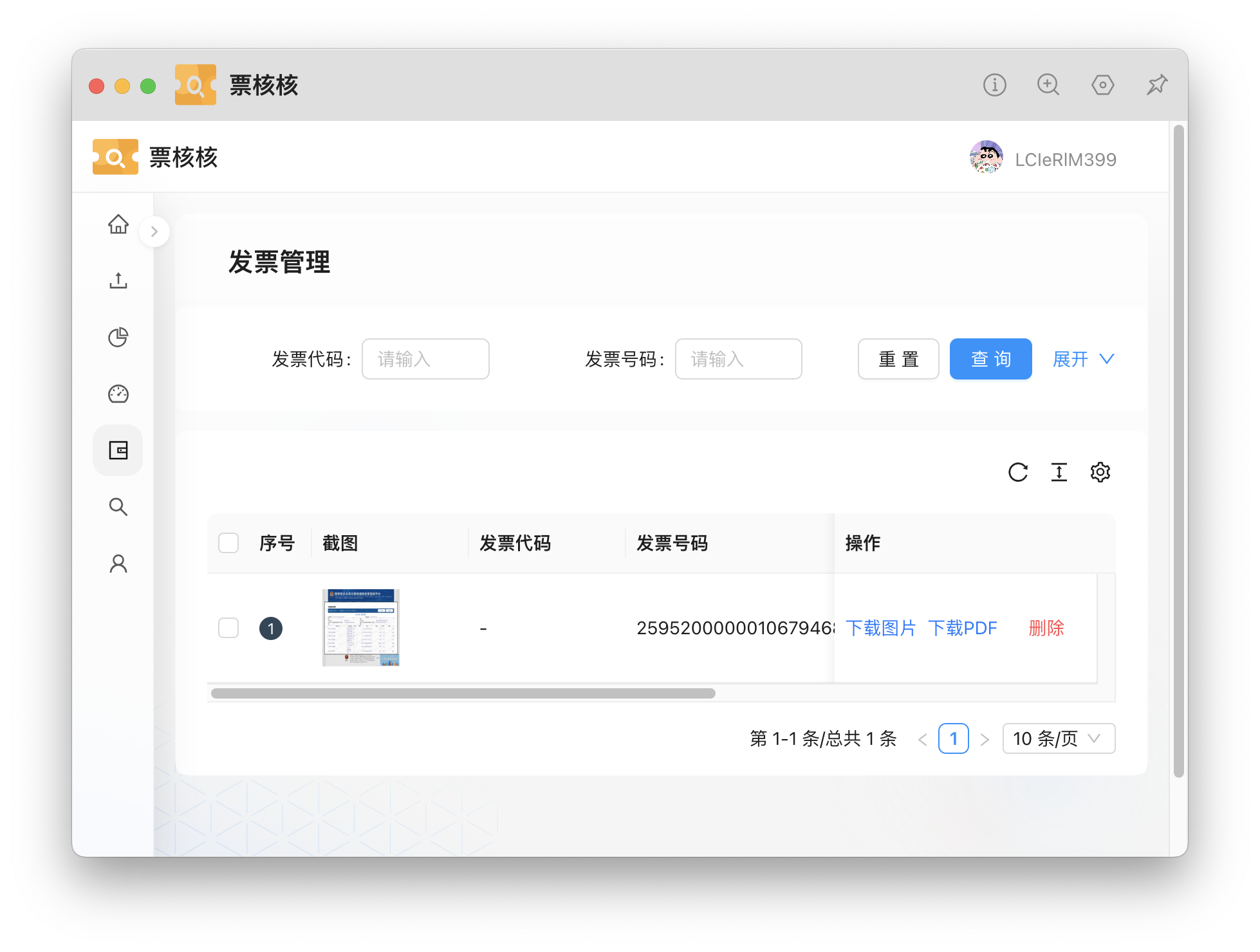Viewport: 1260px width, 952px height.
Task: Check the checkbox for row 1
Action: pos(228,628)
